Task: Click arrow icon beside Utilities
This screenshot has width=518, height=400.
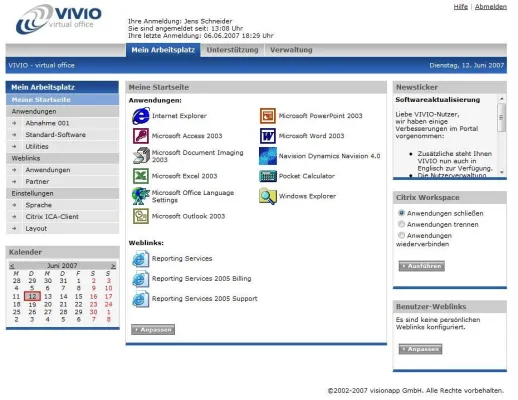Action: tap(14, 146)
